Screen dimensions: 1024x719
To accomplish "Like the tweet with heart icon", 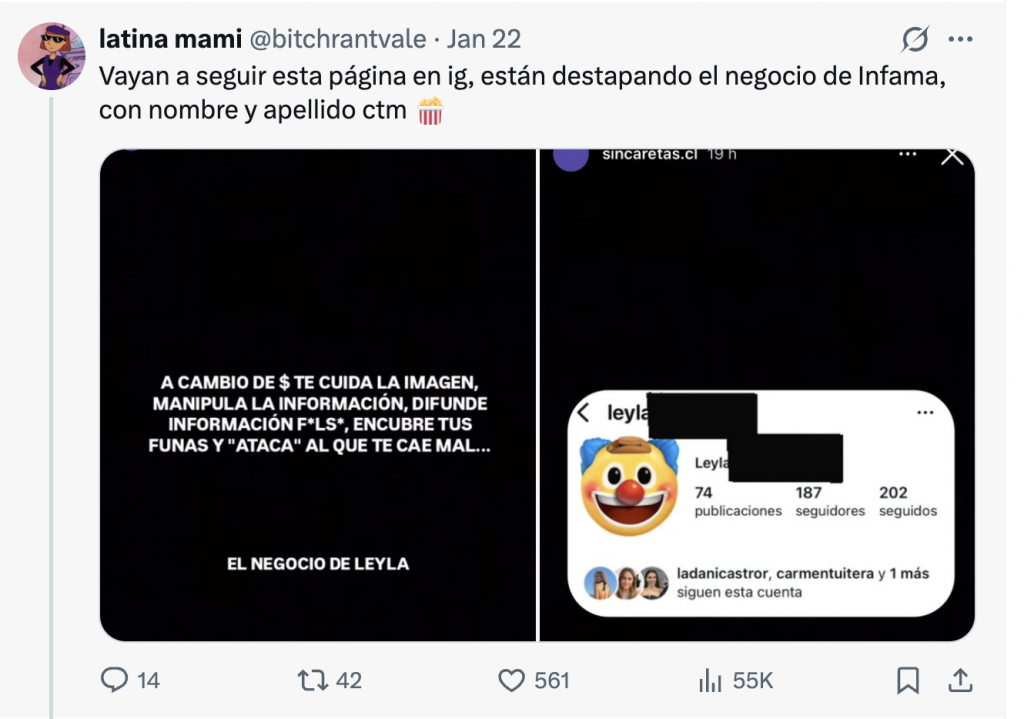I will tap(511, 680).
